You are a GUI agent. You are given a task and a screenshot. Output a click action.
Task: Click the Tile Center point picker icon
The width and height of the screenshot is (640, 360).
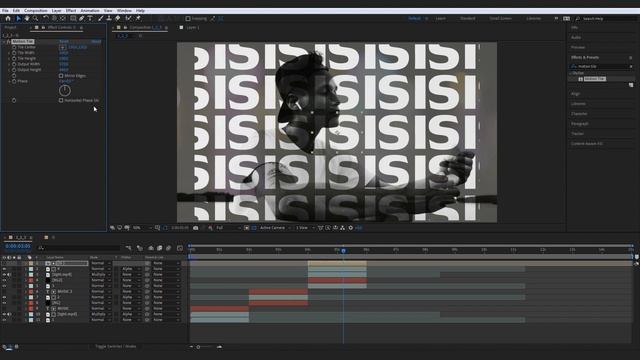tap(62, 47)
